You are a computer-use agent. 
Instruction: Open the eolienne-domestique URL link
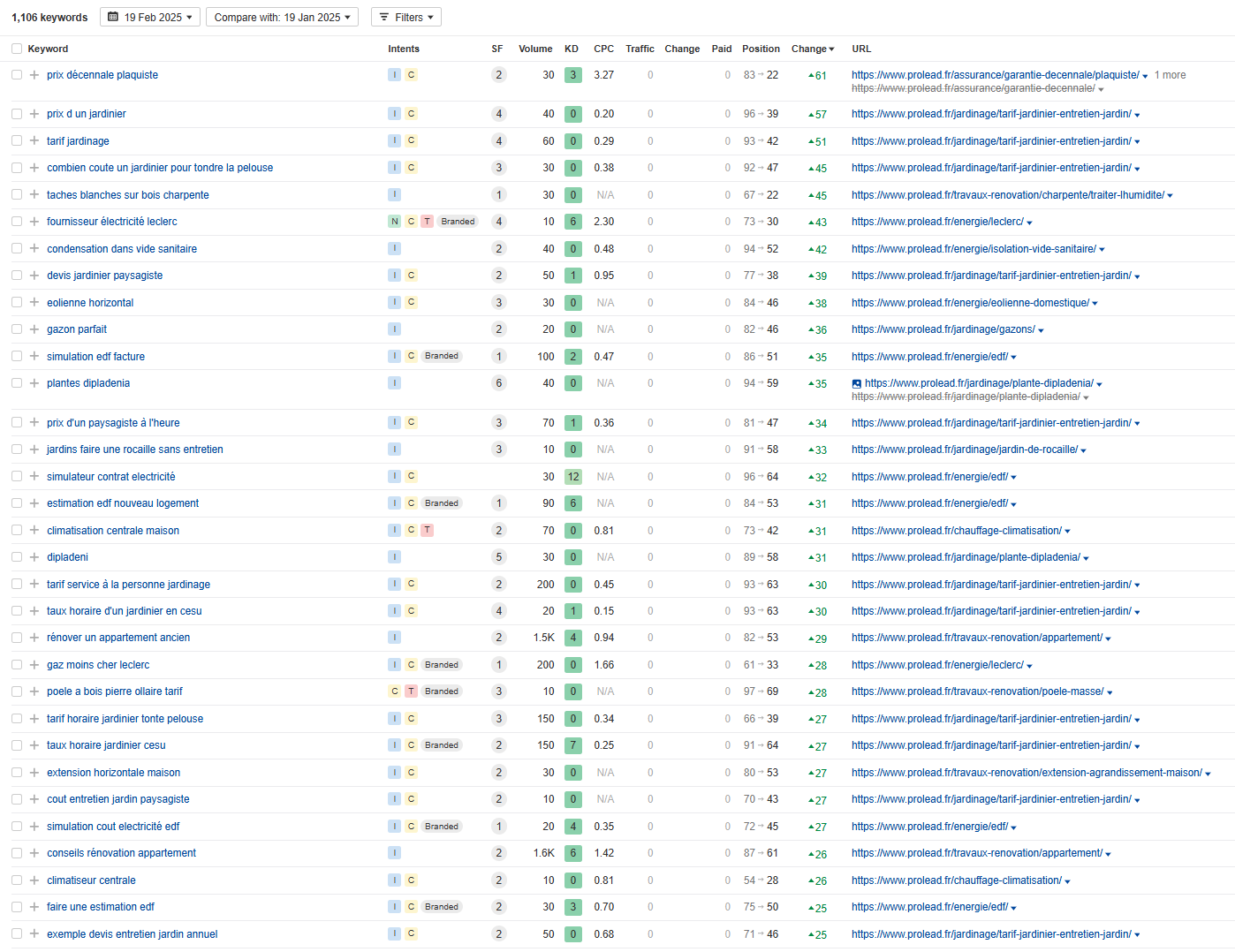pyautogui.click(x=969, y=303)
